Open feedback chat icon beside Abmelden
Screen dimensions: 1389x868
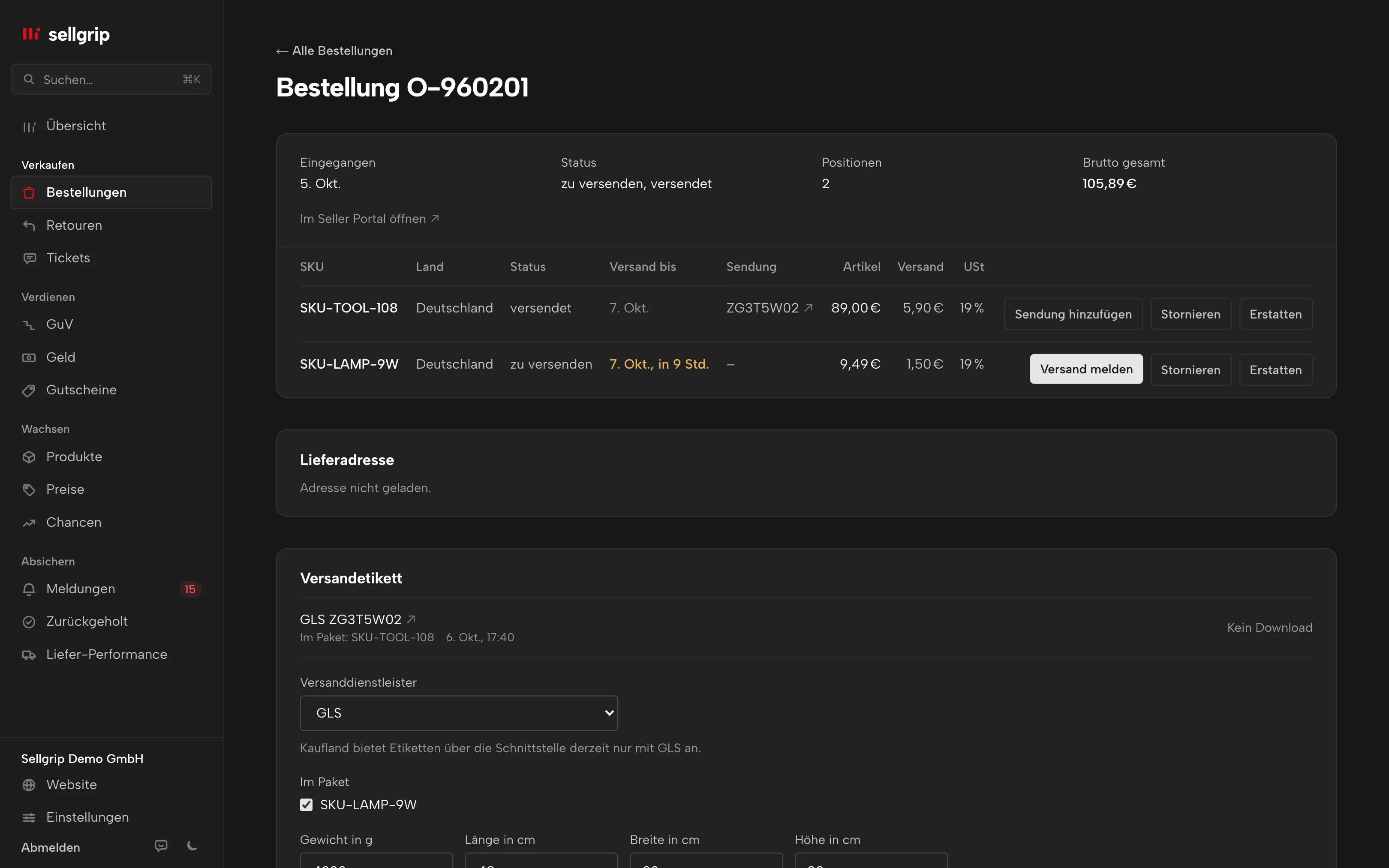pyautogui.click(x=161, y=846)
